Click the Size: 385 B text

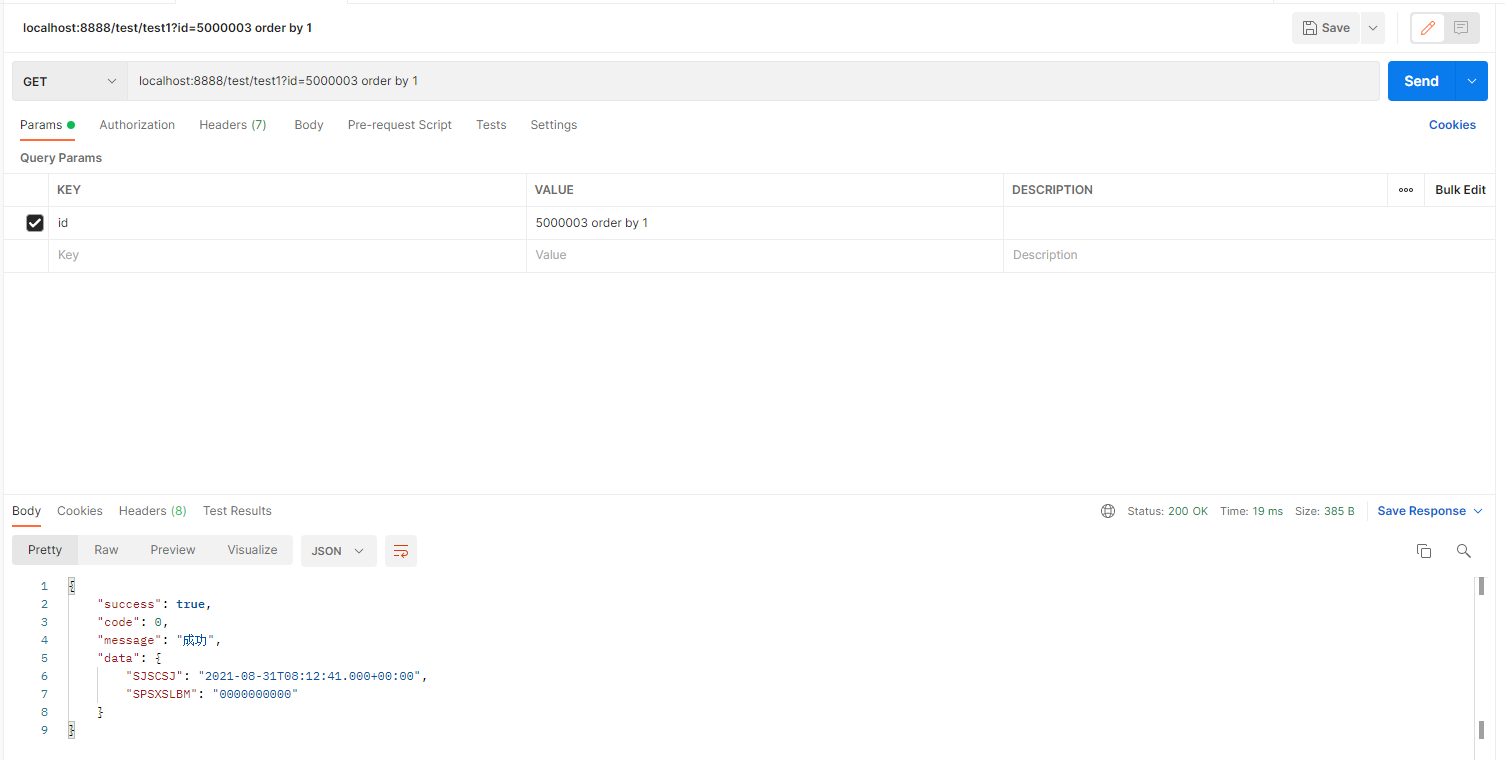[1325, 511]
